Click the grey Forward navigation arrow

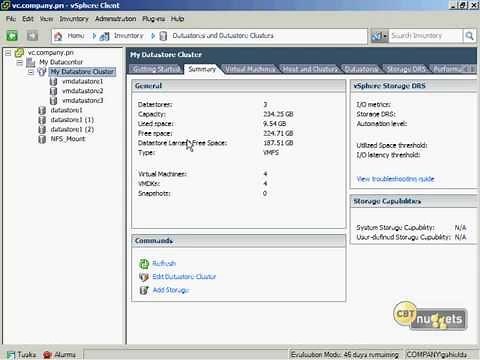coord(32,36)
